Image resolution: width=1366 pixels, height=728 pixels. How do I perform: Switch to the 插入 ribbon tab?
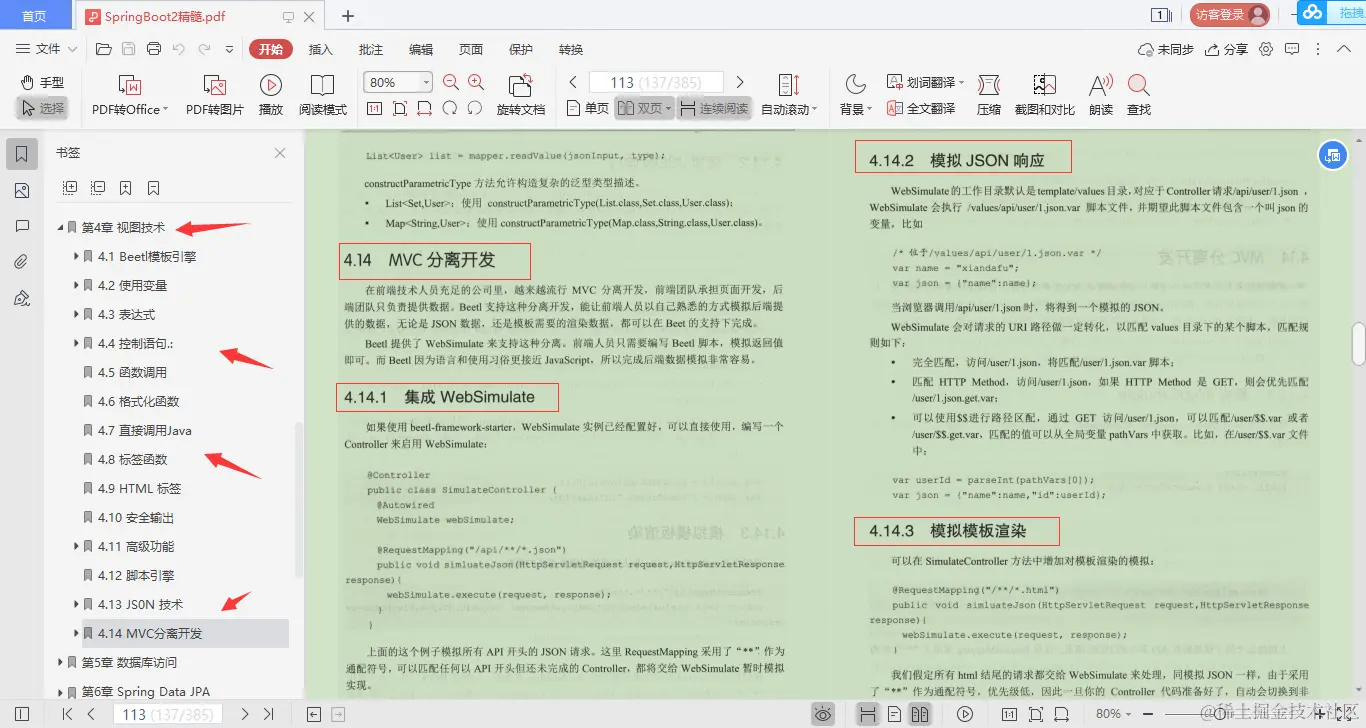pos(322,48)
